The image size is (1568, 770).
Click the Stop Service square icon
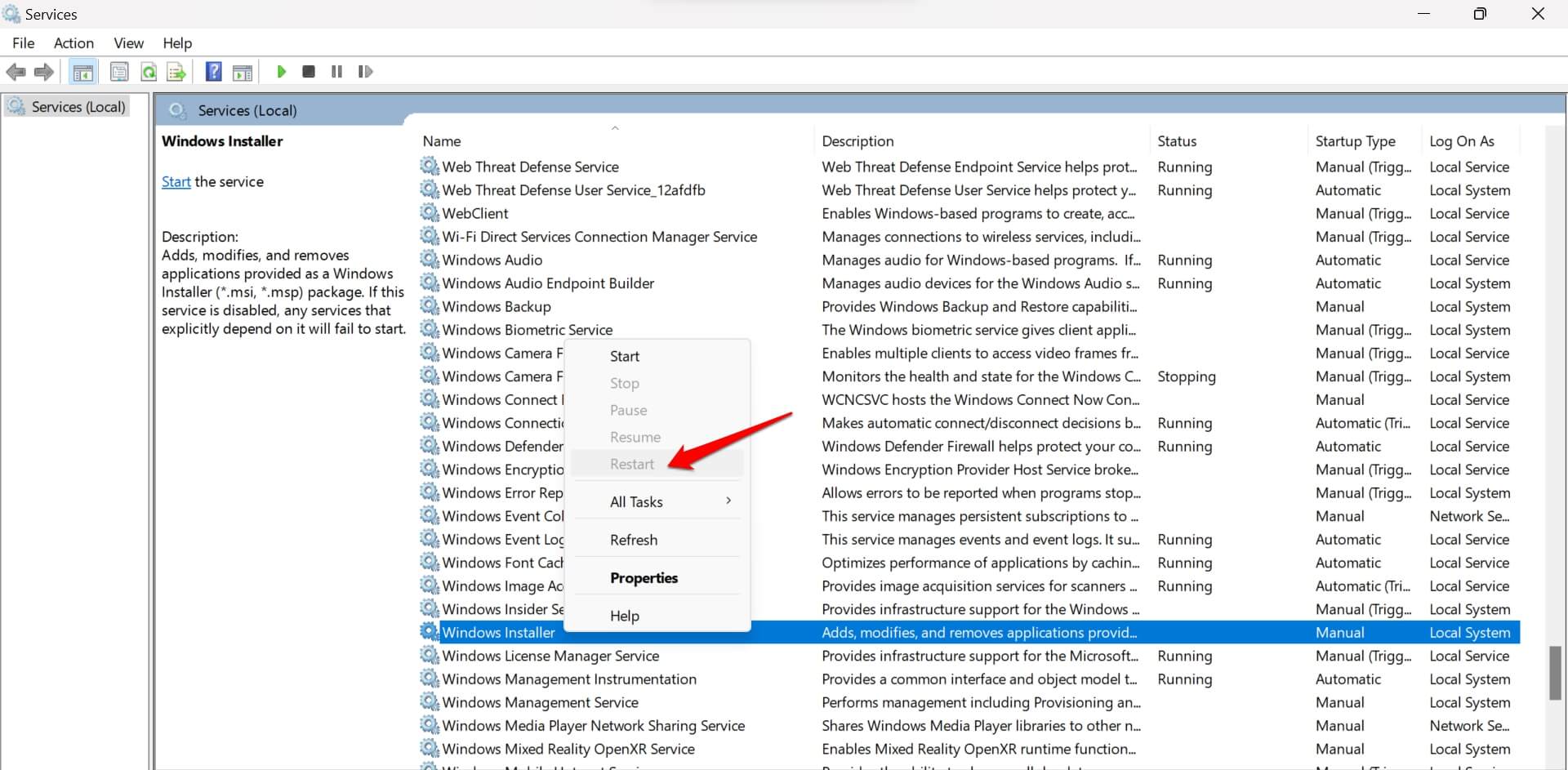[309, 72]
